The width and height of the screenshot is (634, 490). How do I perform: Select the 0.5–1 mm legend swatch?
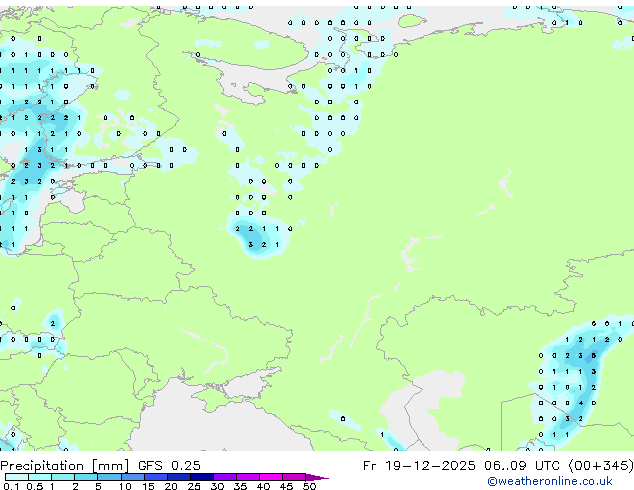(40, 477)
